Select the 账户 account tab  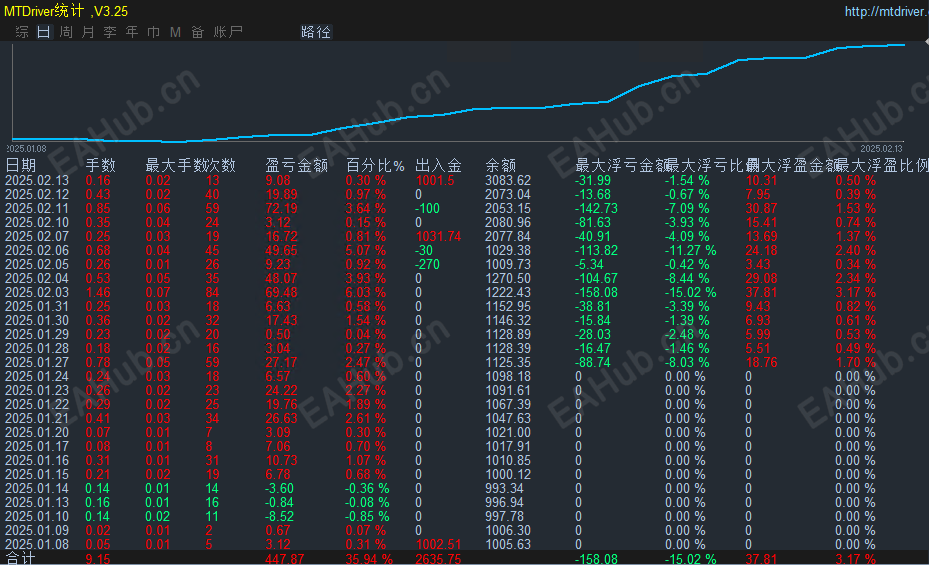(228, 32)
